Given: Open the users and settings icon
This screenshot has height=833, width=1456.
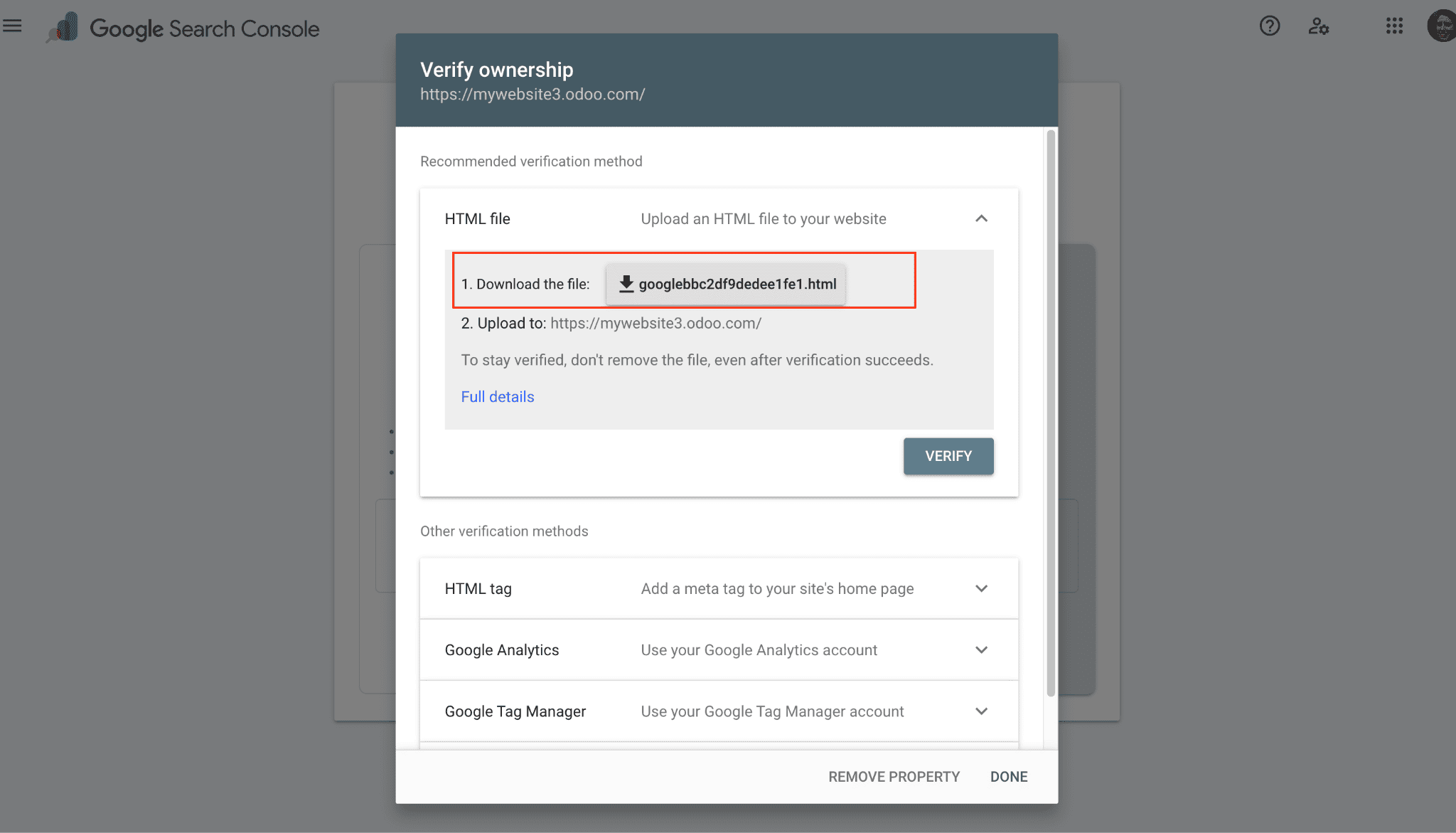Looking at the screenshot, I should pyautogui.click(x=1318, y=26).
